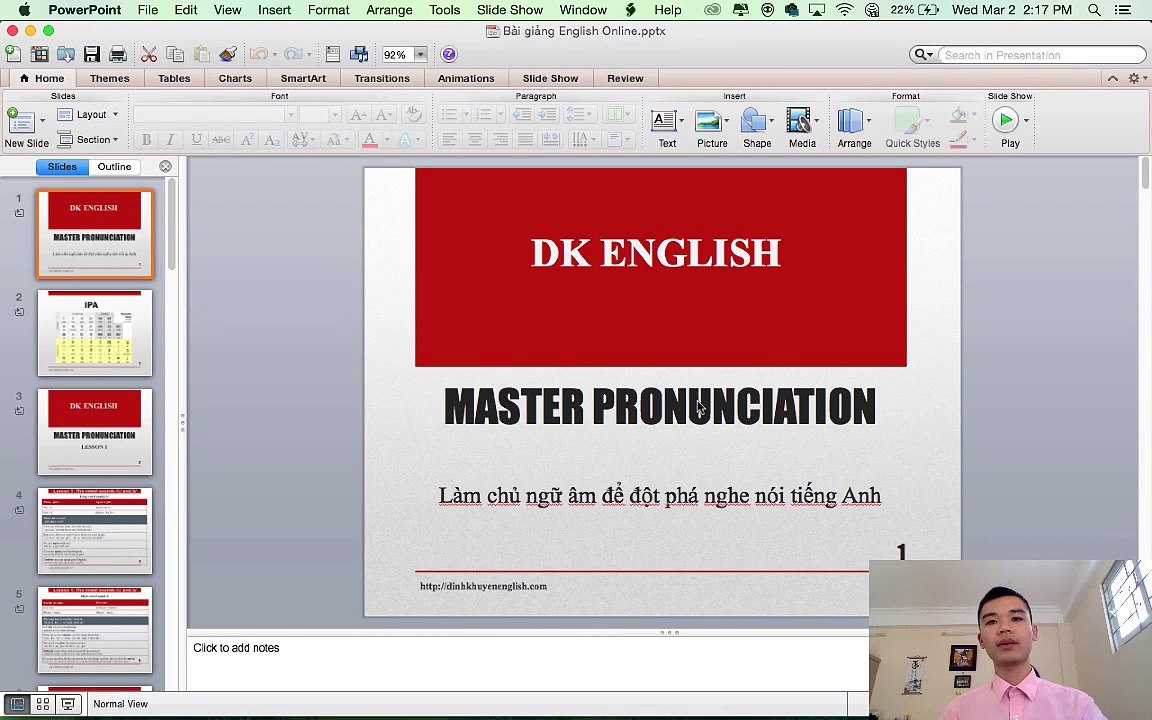
Task: Open the Media Browser icon in toolbar
Action: coord(359,54)
